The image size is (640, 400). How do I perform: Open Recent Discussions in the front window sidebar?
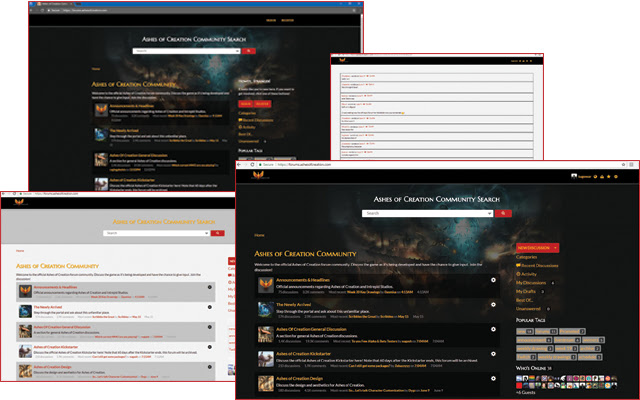coord(537,266)
